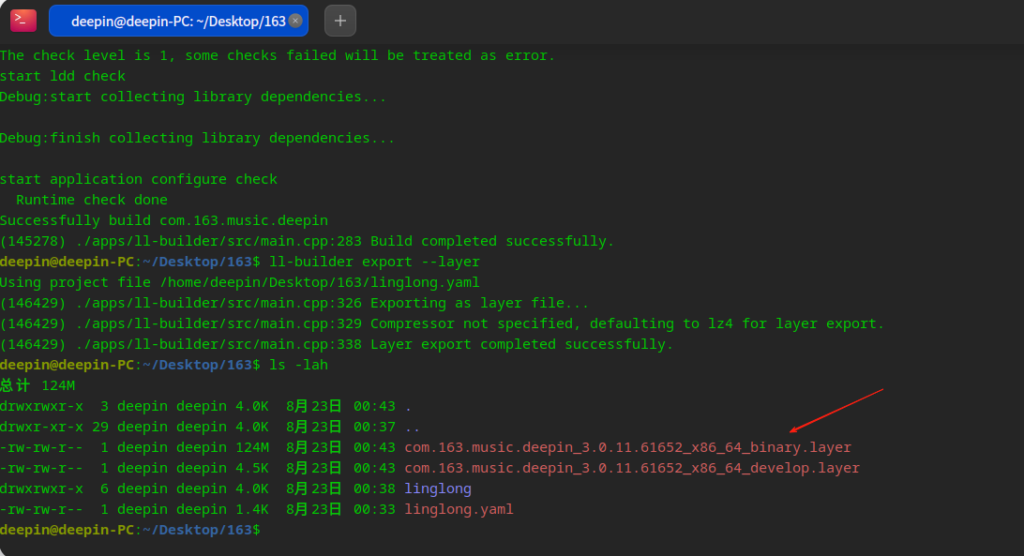This screenshot has height=556, width=1024.
Task: Click the x86_64_develop.layer file name
Action: tap(631, 468)
